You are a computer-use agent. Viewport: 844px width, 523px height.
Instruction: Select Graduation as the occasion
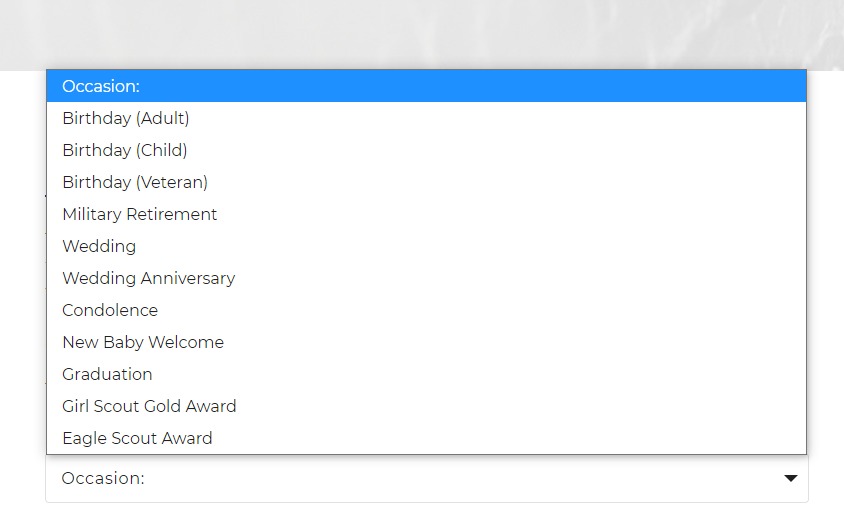pos(426,374)
